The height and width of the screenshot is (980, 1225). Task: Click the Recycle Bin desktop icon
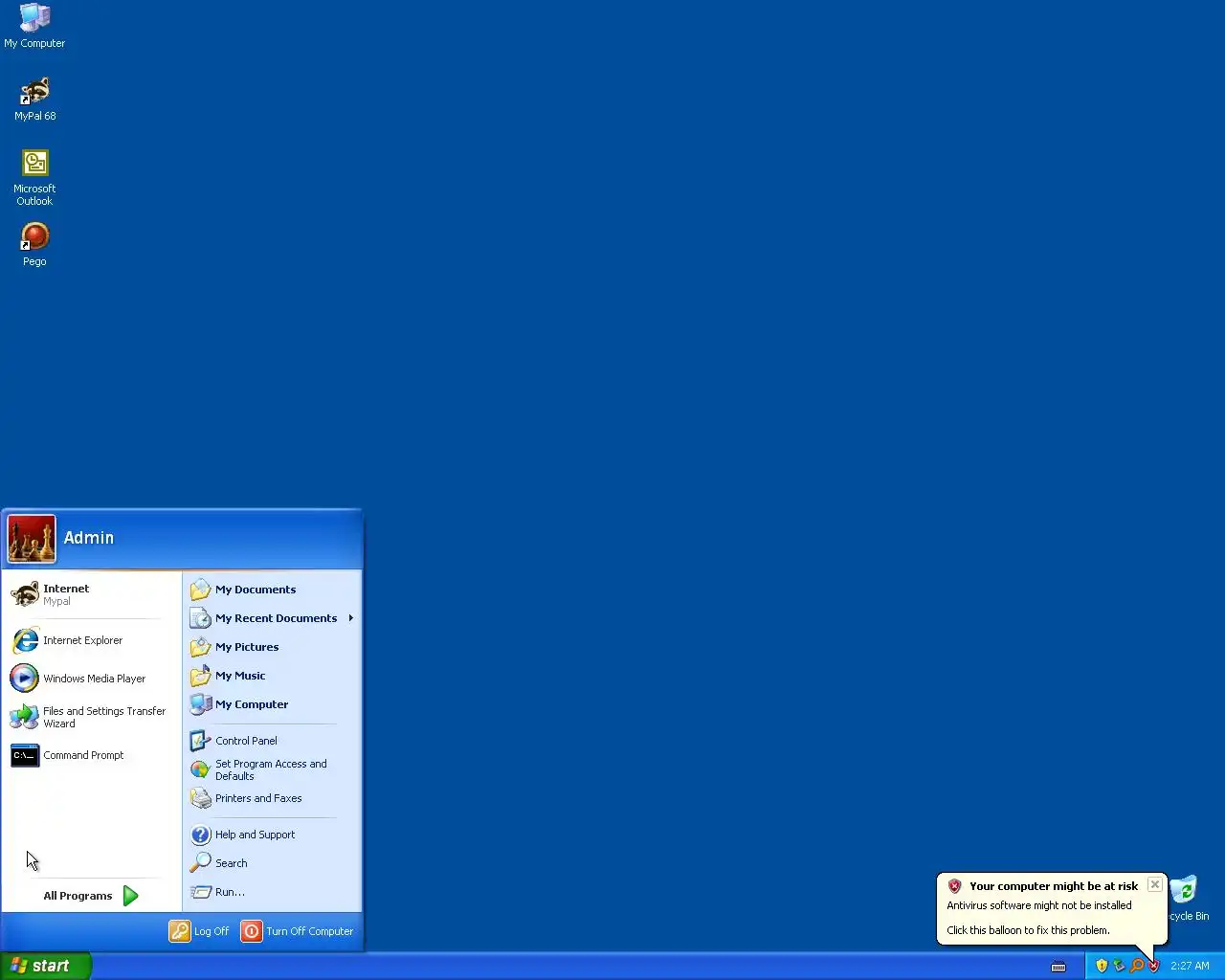[x=1188, y=898]
